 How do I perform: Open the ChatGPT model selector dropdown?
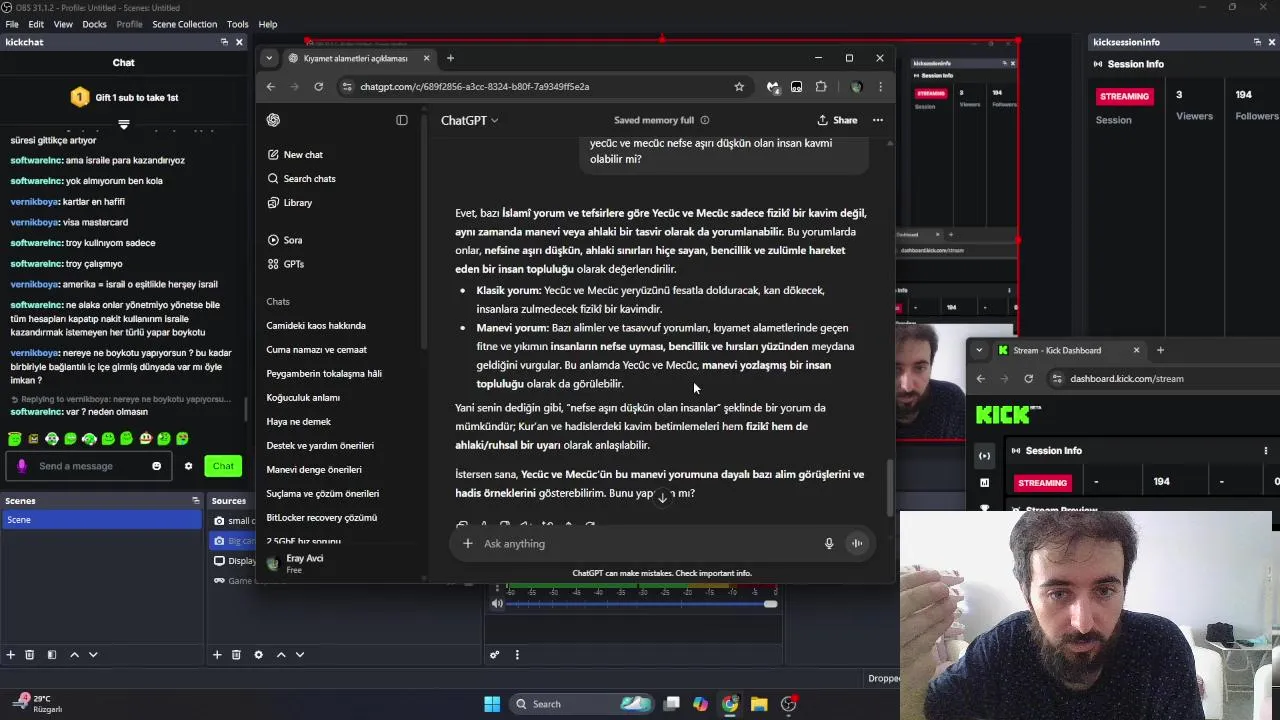(470, 120)
